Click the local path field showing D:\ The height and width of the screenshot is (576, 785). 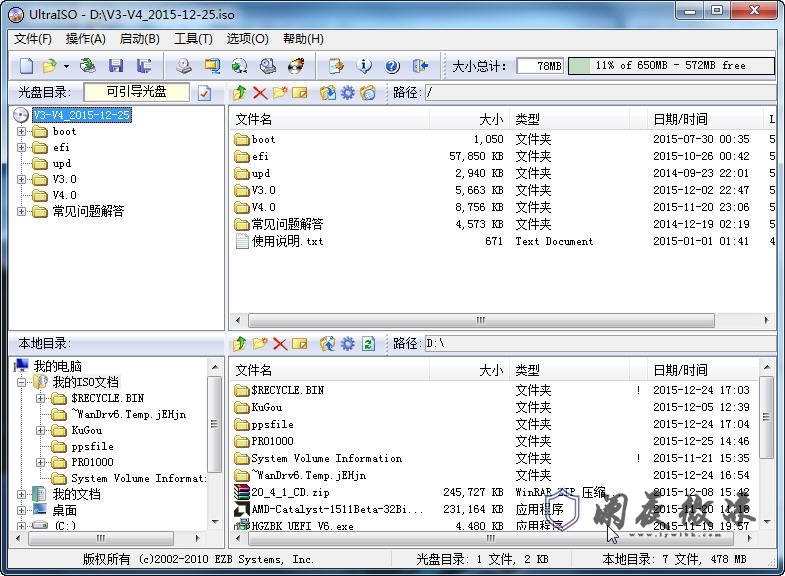pyautogui.click(x=600, y=344)
